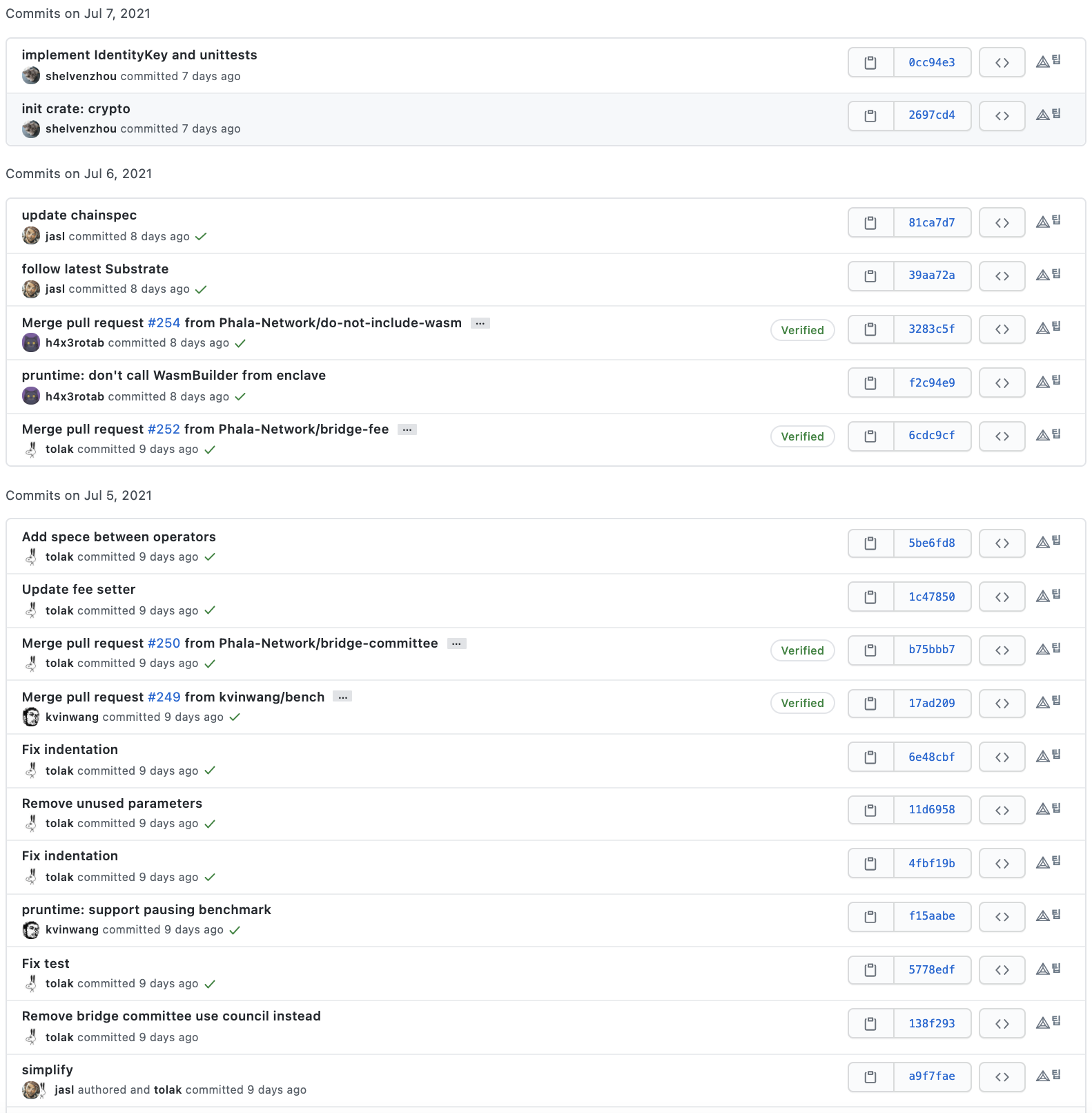Click the extension icon beside commit 0cc94e3
Screen dimensions: 1092x1113
tap(1049, 61)
